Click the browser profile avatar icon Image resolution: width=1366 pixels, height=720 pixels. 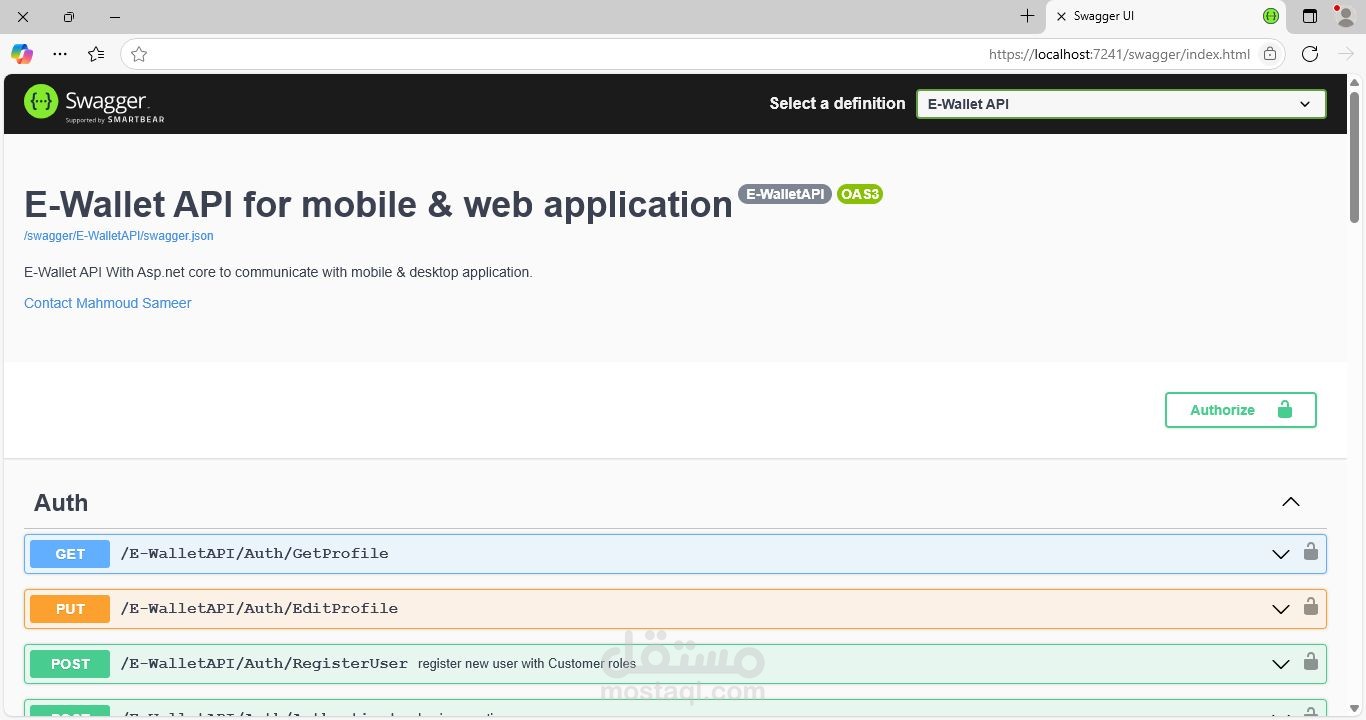(1344, 16)
